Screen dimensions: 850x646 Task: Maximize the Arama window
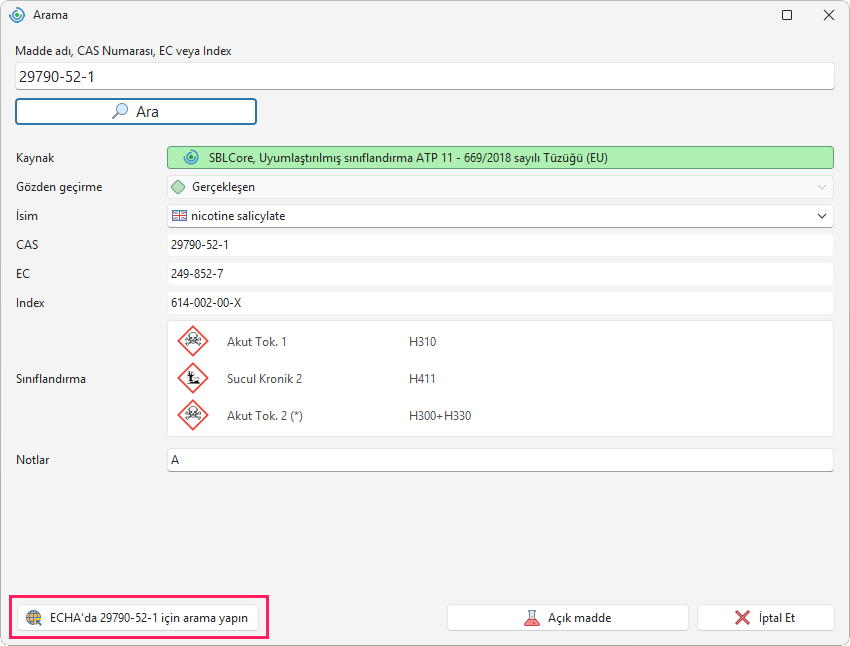787,15
